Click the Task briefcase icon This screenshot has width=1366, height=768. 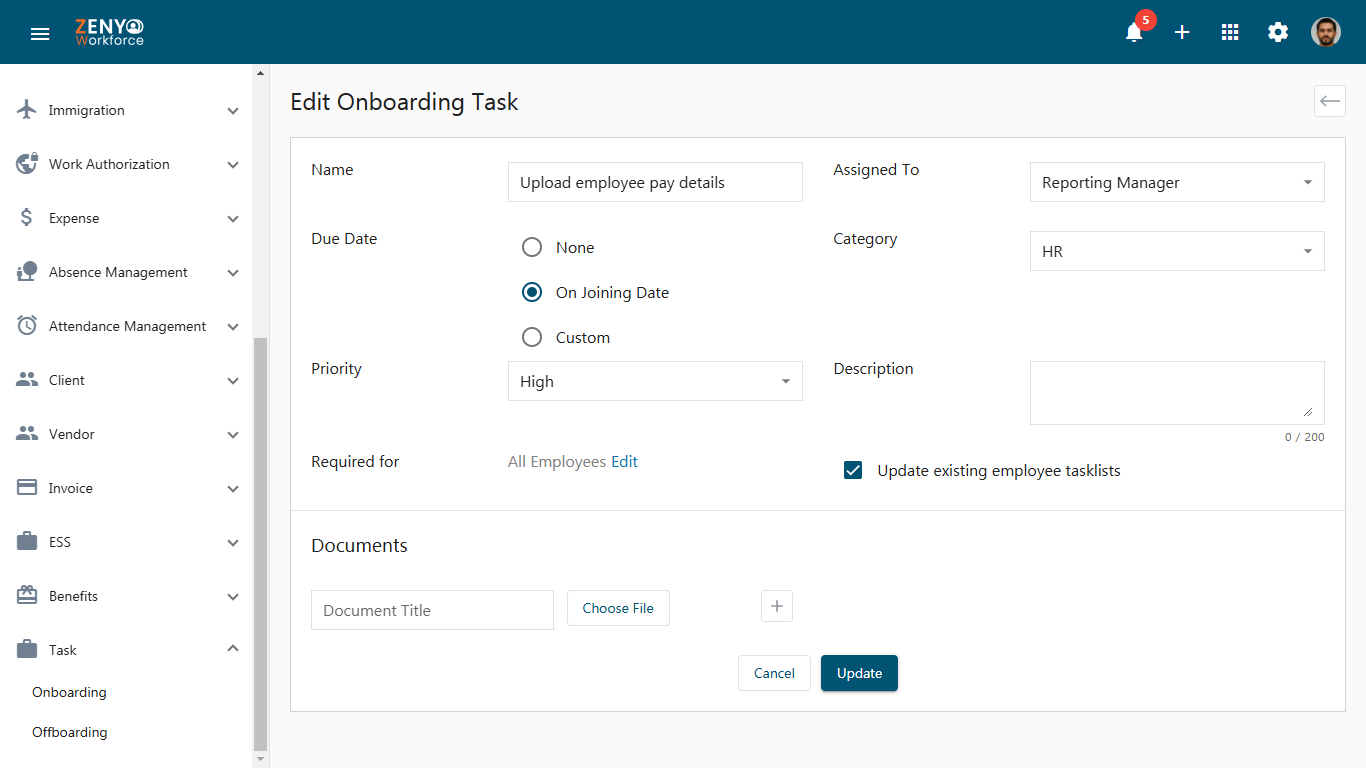(27, 650)
